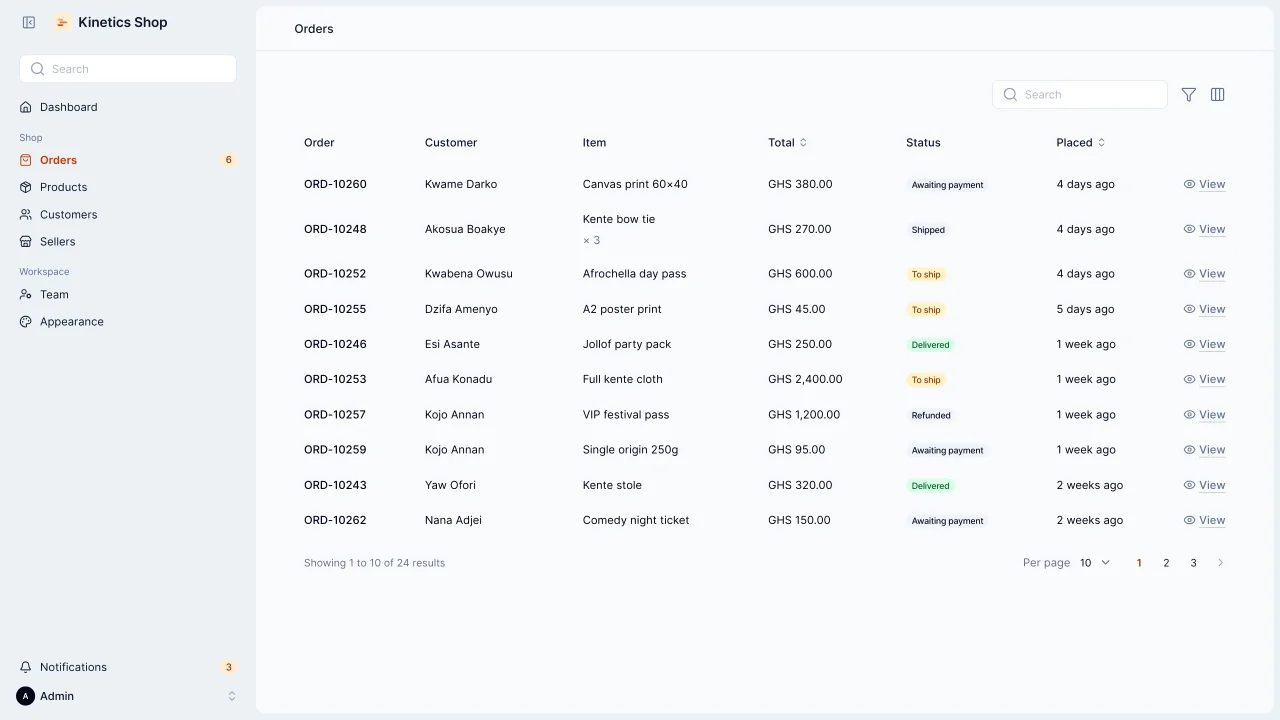
Task: Click item Comedy night ticket
Action: click(636, 520)
